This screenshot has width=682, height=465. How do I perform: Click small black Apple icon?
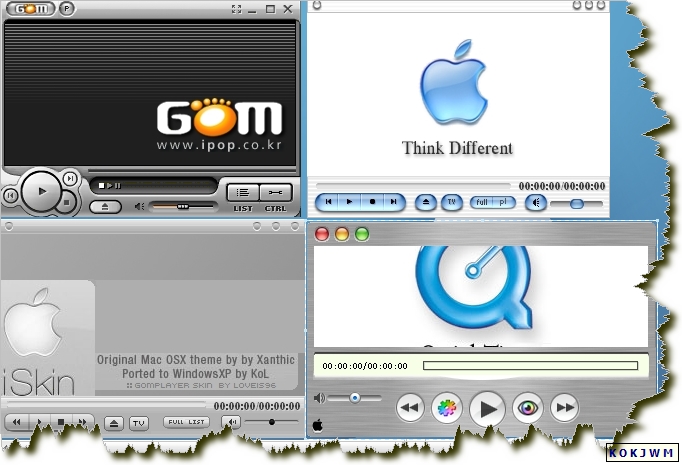(318, 425)
